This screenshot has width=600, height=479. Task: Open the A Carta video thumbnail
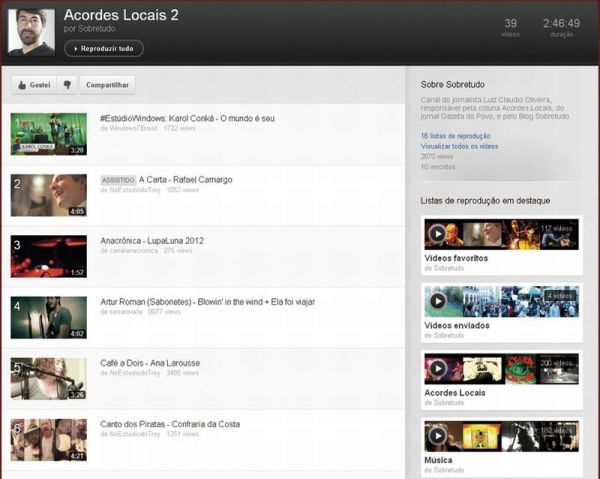[49, 195]
